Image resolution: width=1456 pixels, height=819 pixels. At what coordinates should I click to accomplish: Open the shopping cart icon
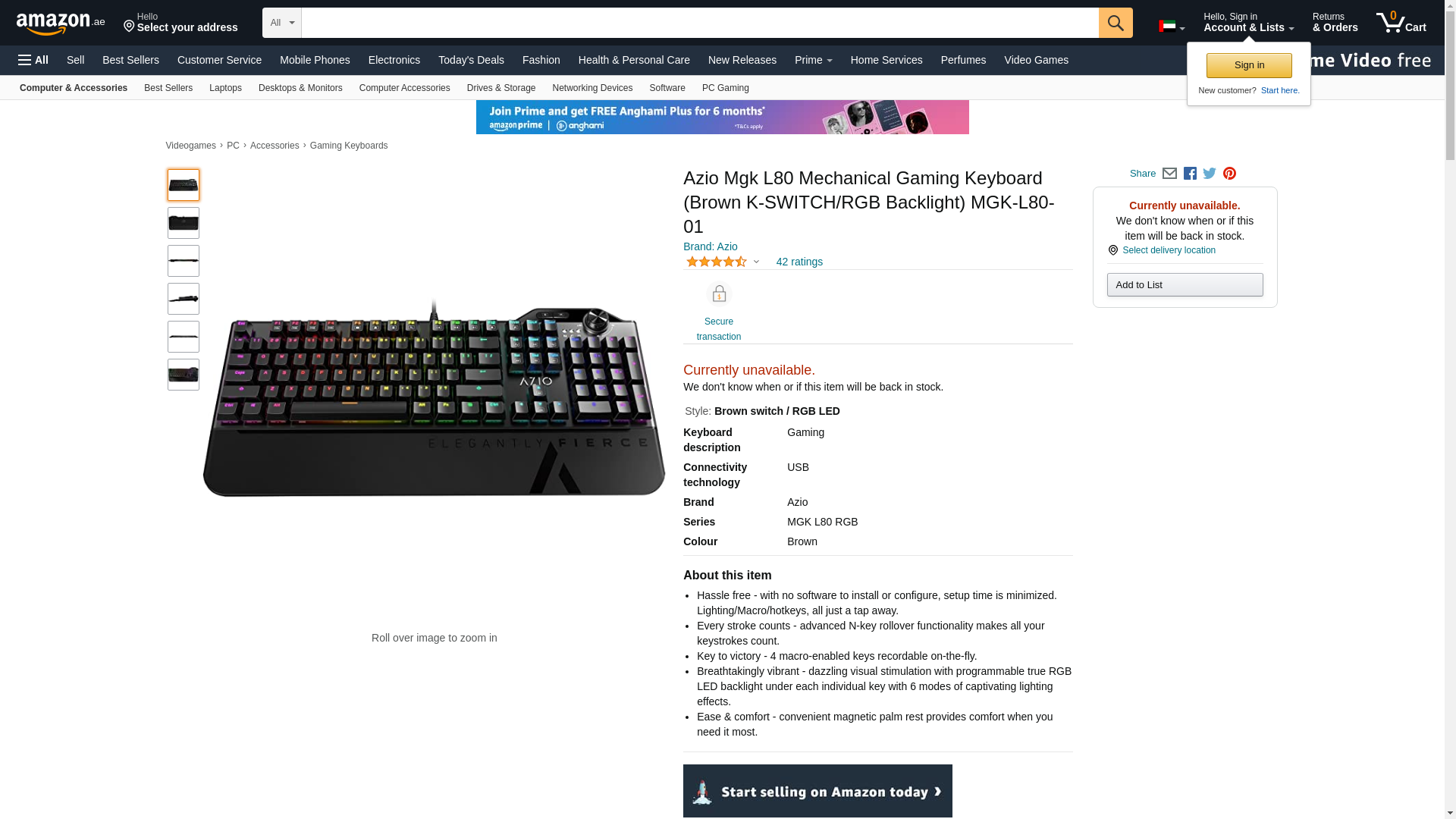coord(1401,23)
